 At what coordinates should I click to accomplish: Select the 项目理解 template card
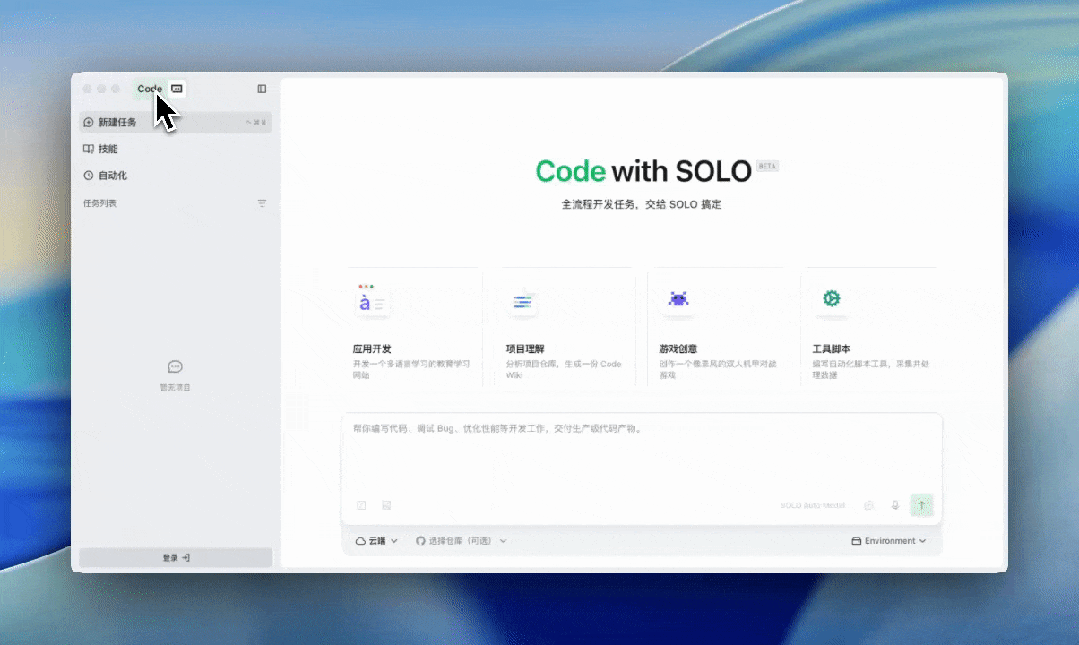point(565,328)
